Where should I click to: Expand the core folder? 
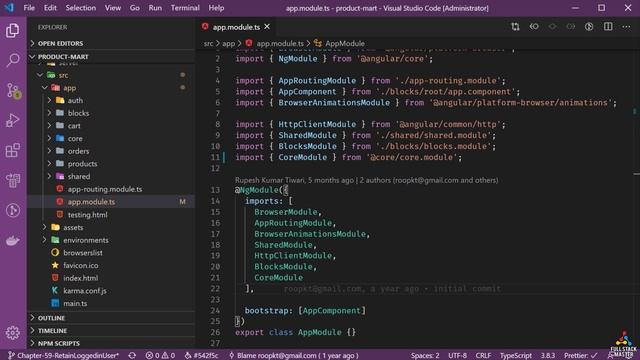[49, 138]
